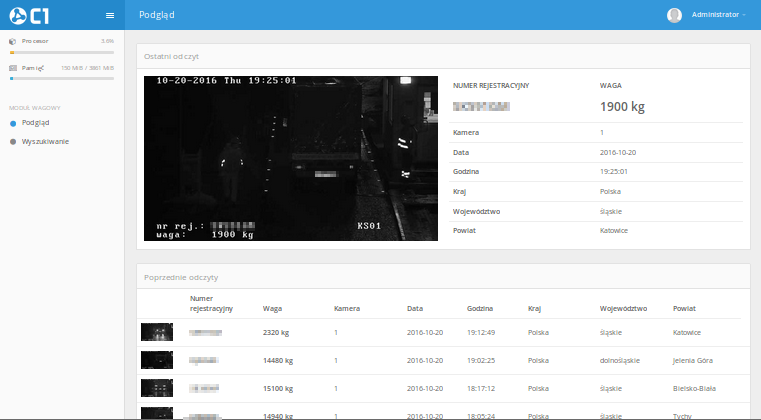The width and height of the screenshot is (761, 420).
Task: Click the Kamera column header
Action: [347, 308]
